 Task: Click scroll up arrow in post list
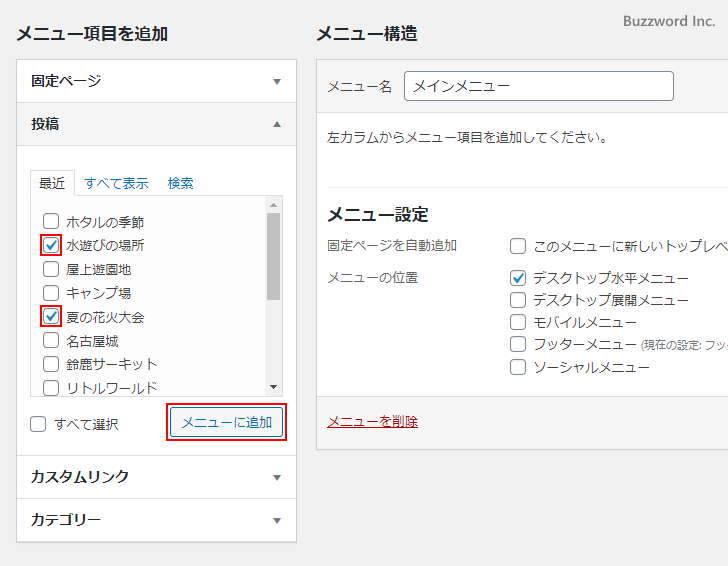pyautogui.click(x=273, y=205)
